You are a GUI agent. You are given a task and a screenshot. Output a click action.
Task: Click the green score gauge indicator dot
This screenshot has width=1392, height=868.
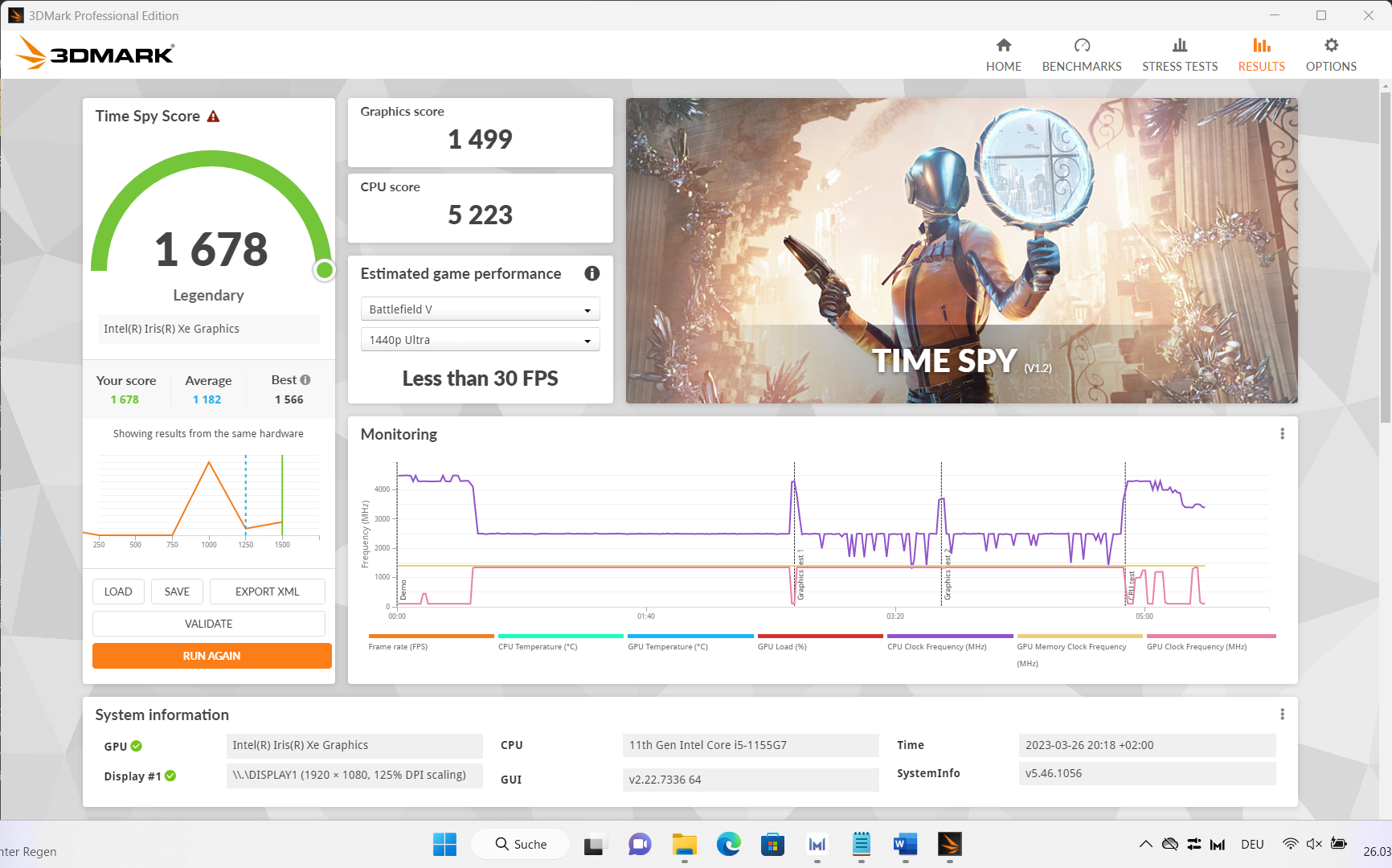[325, 270]
